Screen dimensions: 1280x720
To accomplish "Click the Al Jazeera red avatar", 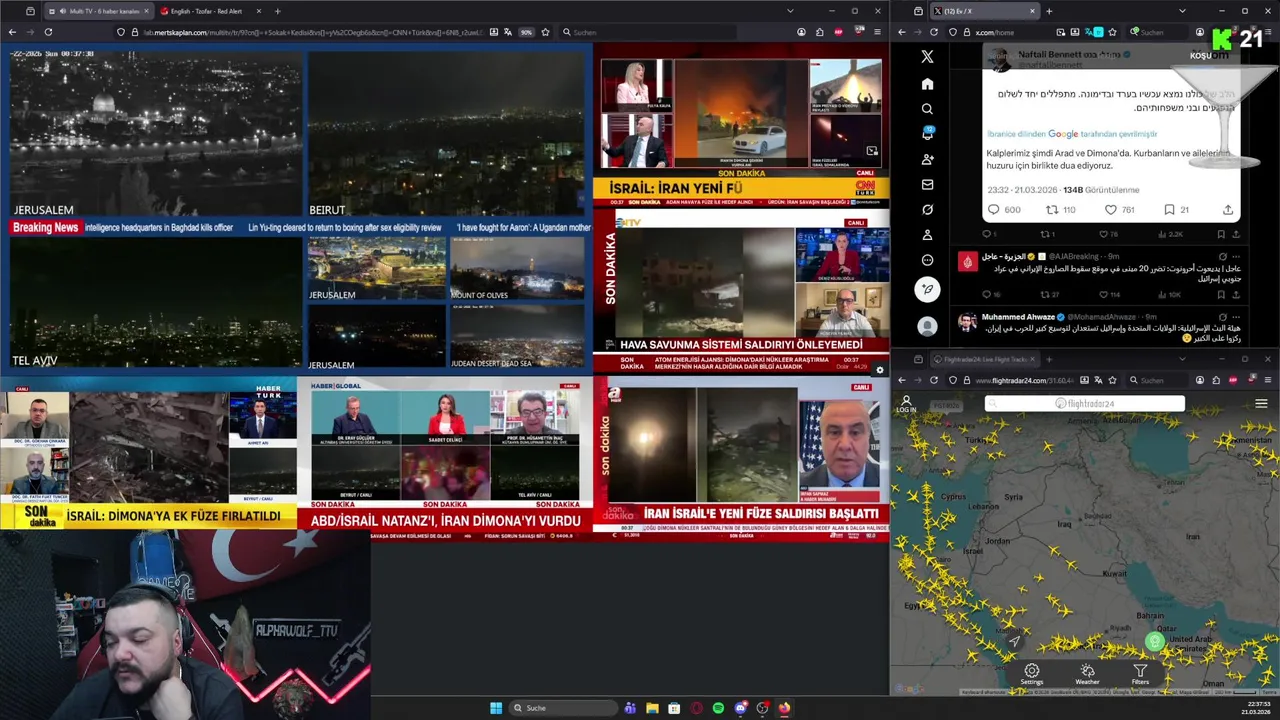I will click(967, 262).
